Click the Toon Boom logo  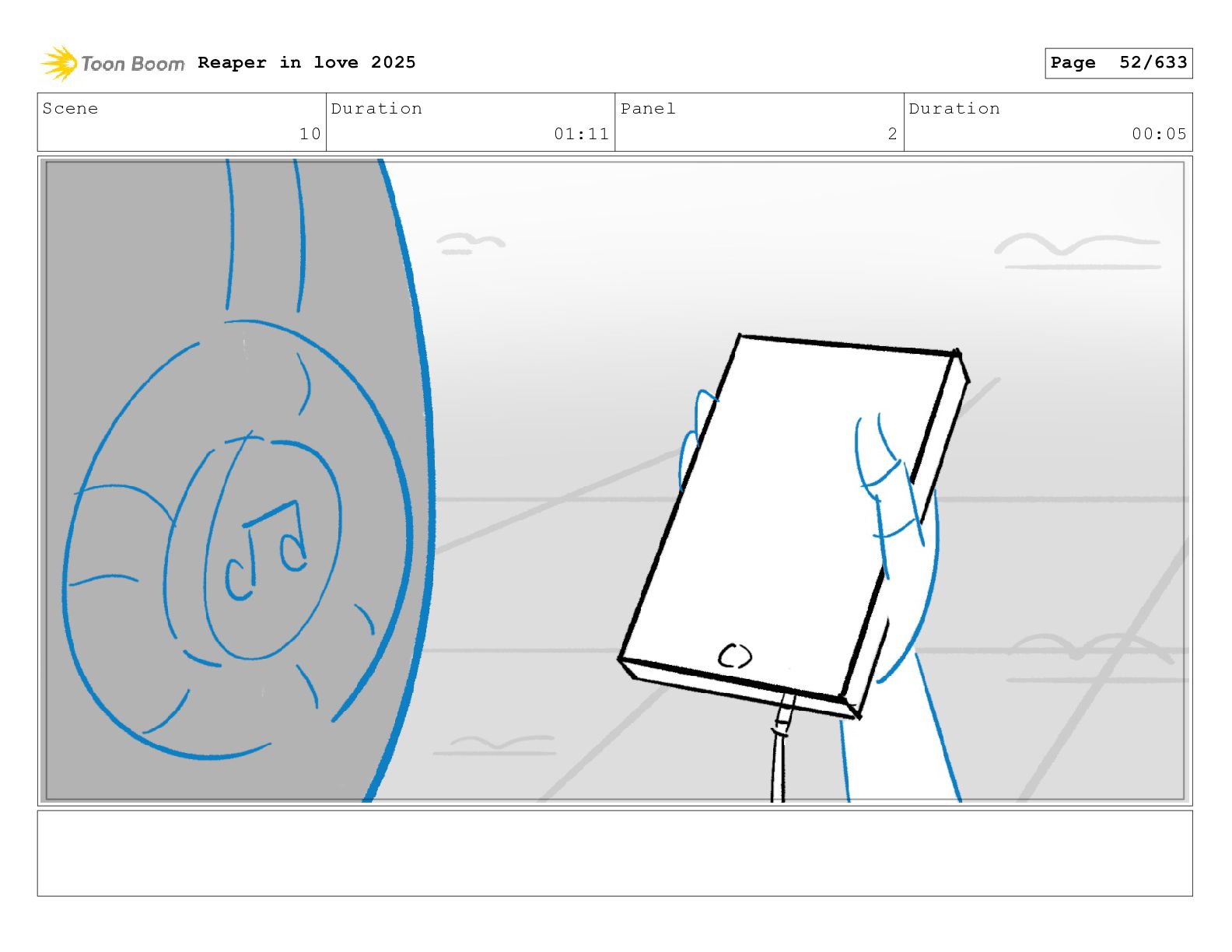click(x=113, y=63)
